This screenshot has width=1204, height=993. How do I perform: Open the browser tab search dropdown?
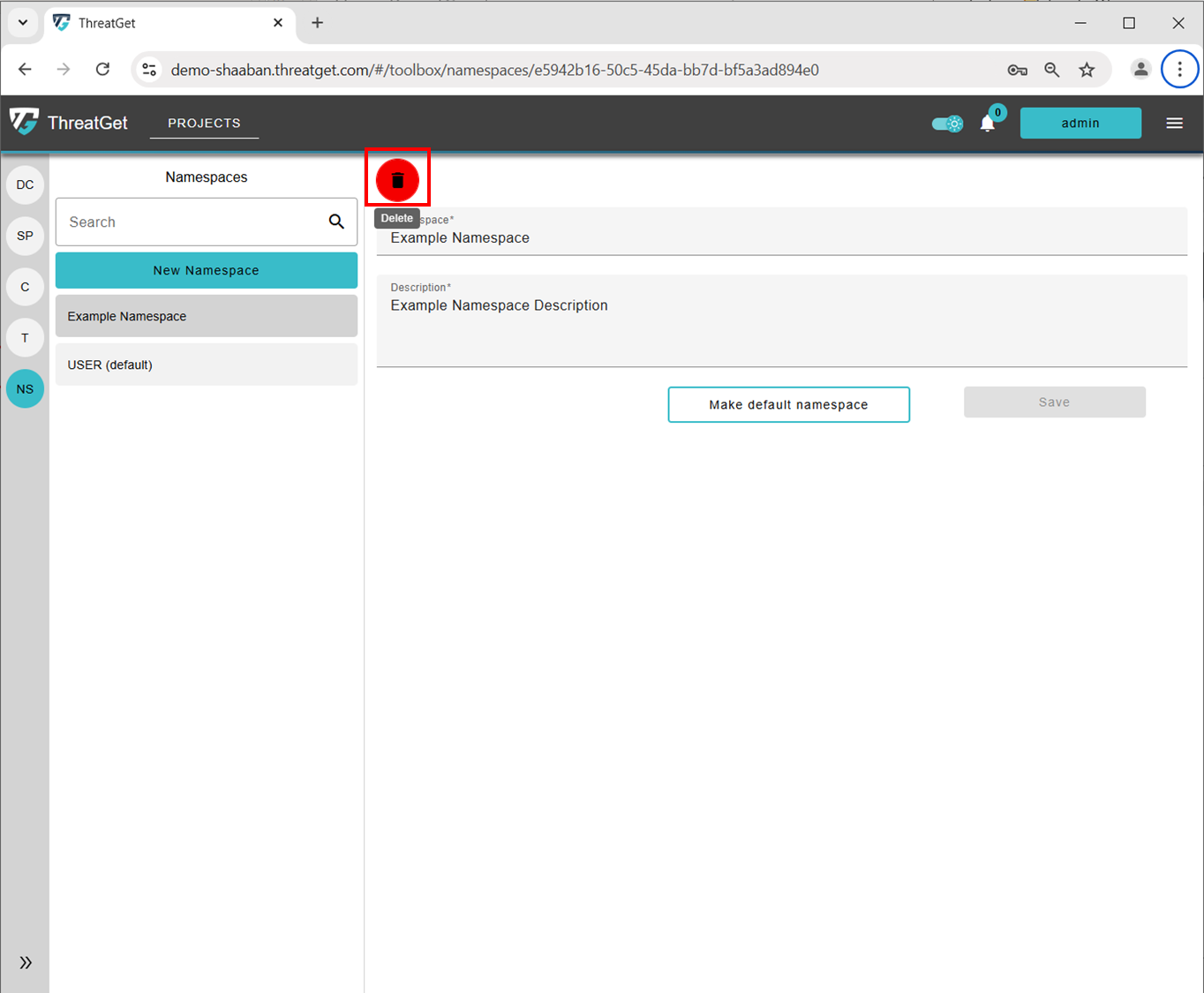(23, 23)
